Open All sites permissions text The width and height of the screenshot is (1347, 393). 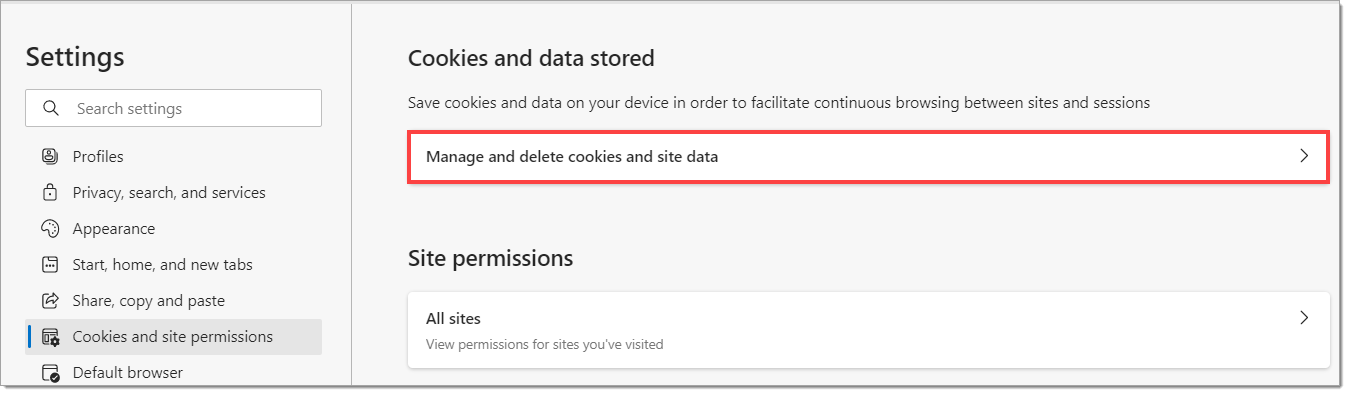(453, 319)
